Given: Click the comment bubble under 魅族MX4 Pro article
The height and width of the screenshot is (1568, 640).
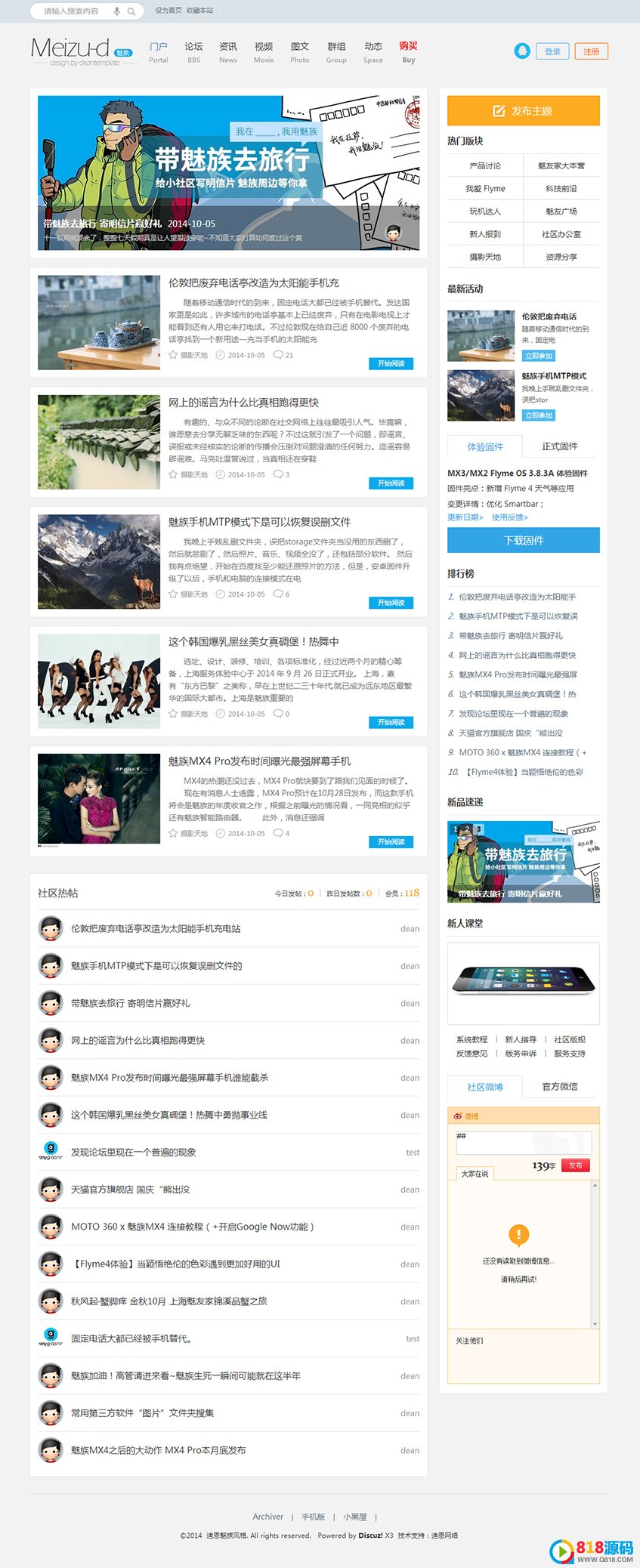Looking at the screenshot, I should point(278,833).
